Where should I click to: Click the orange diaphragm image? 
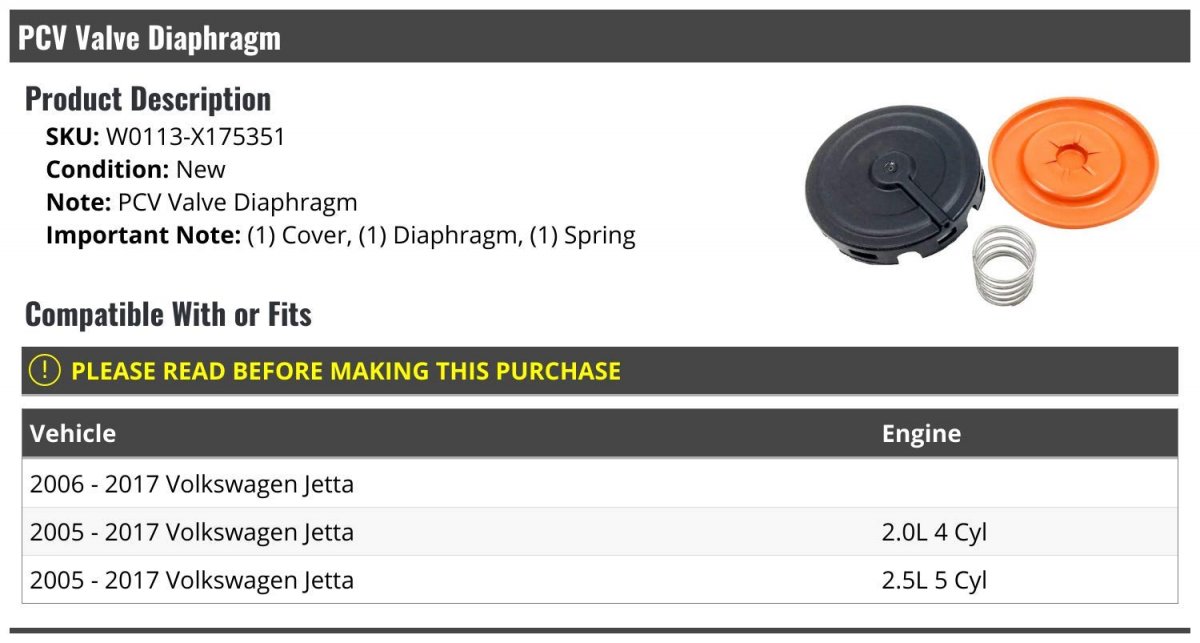tap(1073, 160)
